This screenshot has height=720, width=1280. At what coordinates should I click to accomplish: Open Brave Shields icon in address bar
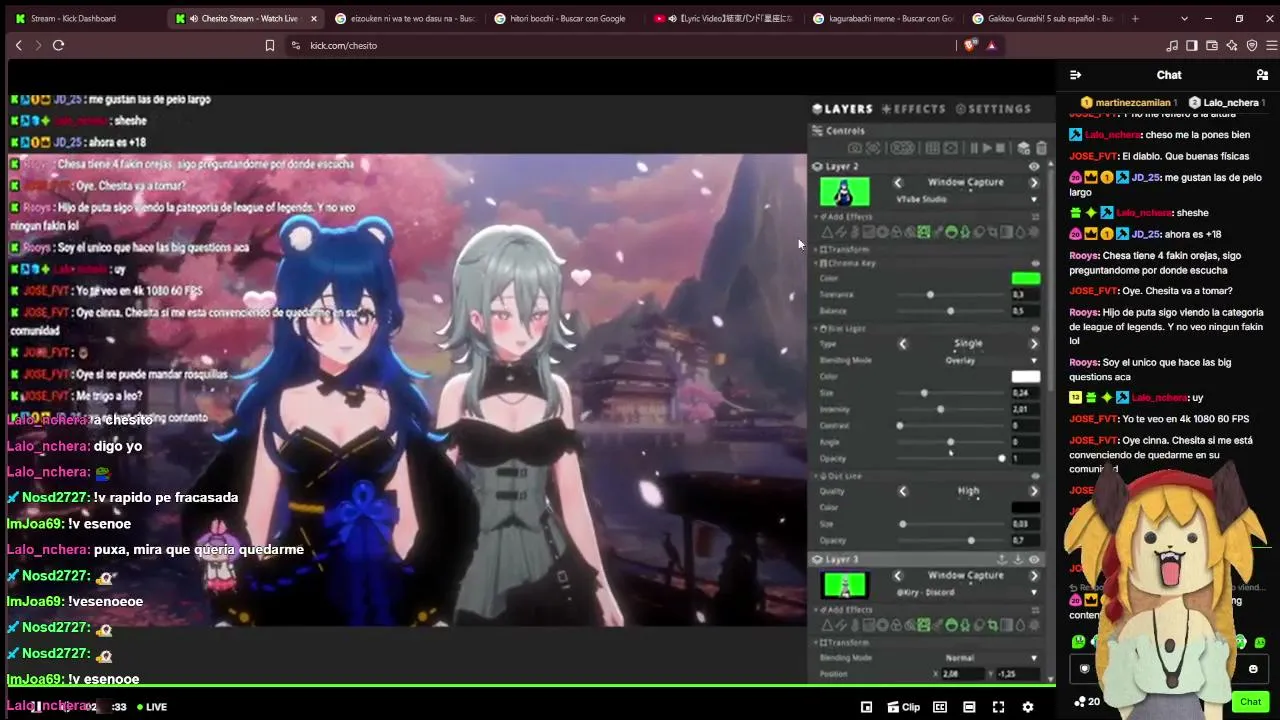970,45
